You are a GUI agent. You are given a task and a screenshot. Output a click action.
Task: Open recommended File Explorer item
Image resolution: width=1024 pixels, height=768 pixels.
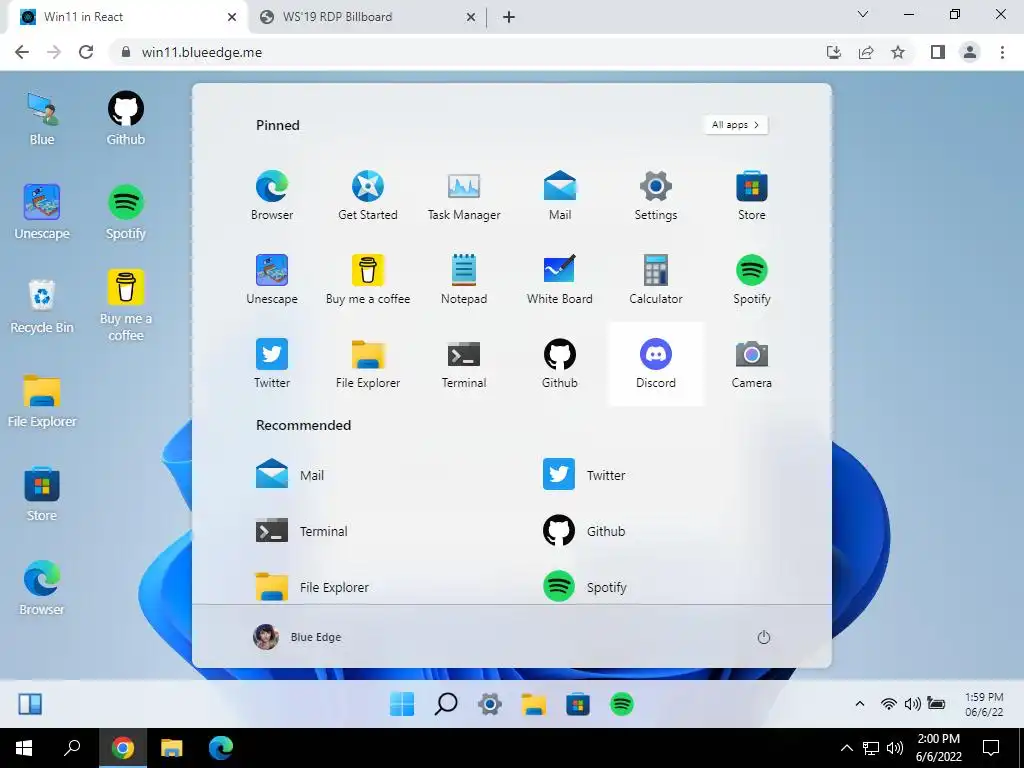(312, 586)
